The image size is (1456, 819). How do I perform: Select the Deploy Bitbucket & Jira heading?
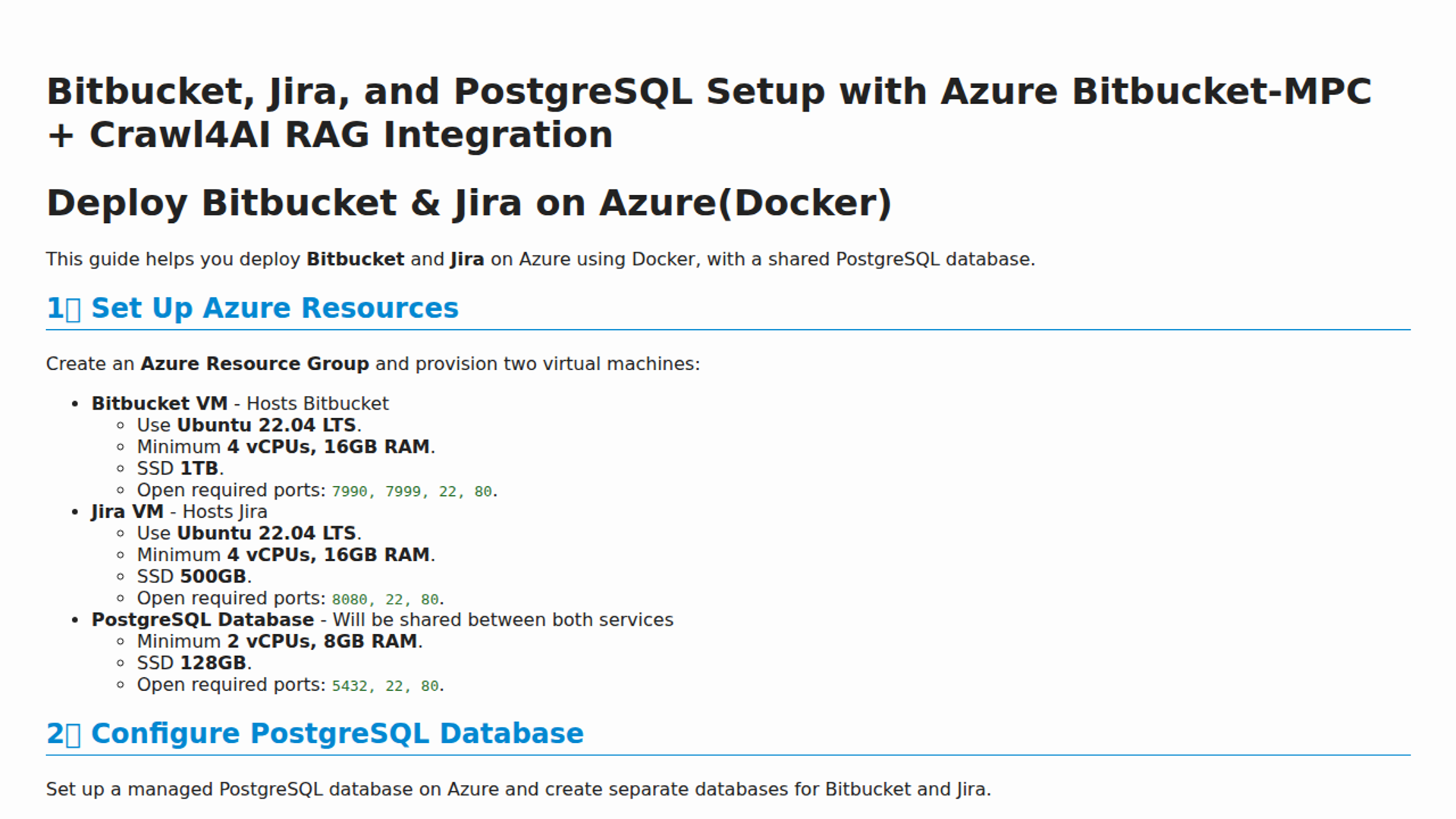(469, 203)
